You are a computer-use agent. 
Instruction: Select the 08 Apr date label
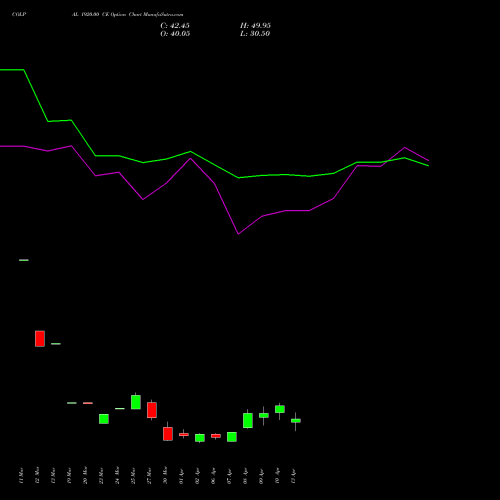tap(245, 475)
